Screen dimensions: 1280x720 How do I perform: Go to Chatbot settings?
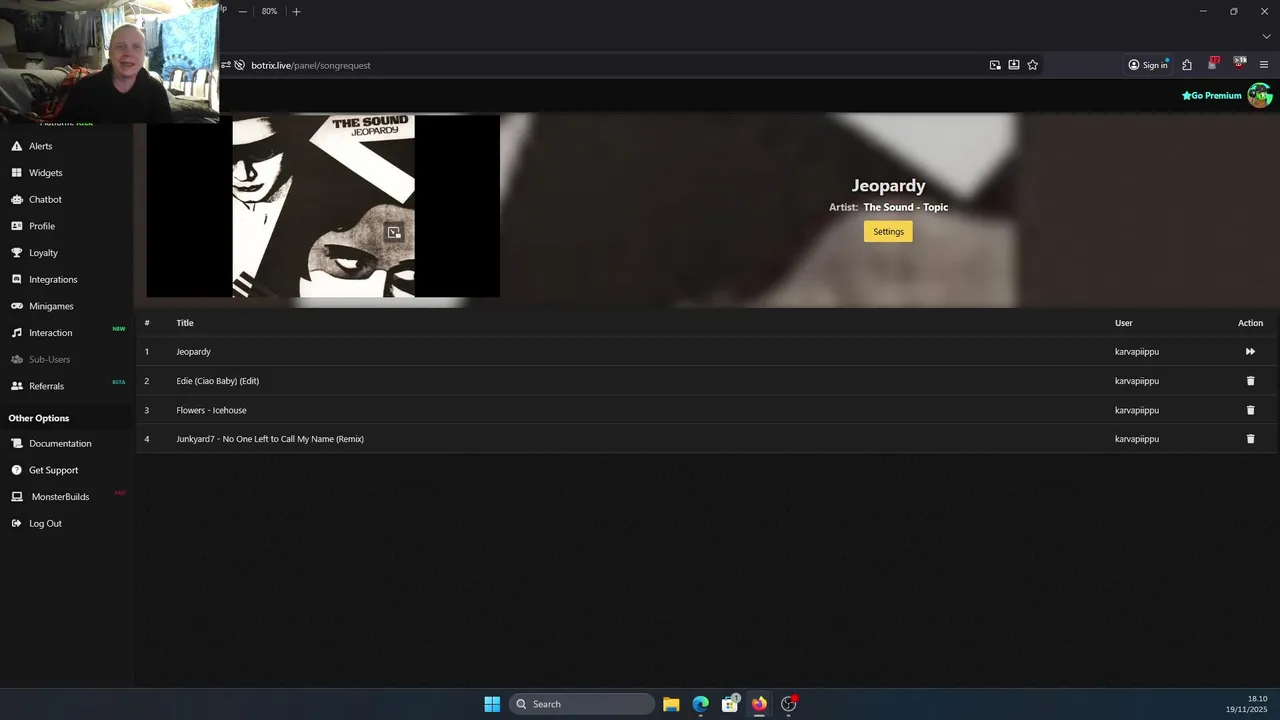pos(45,199)
